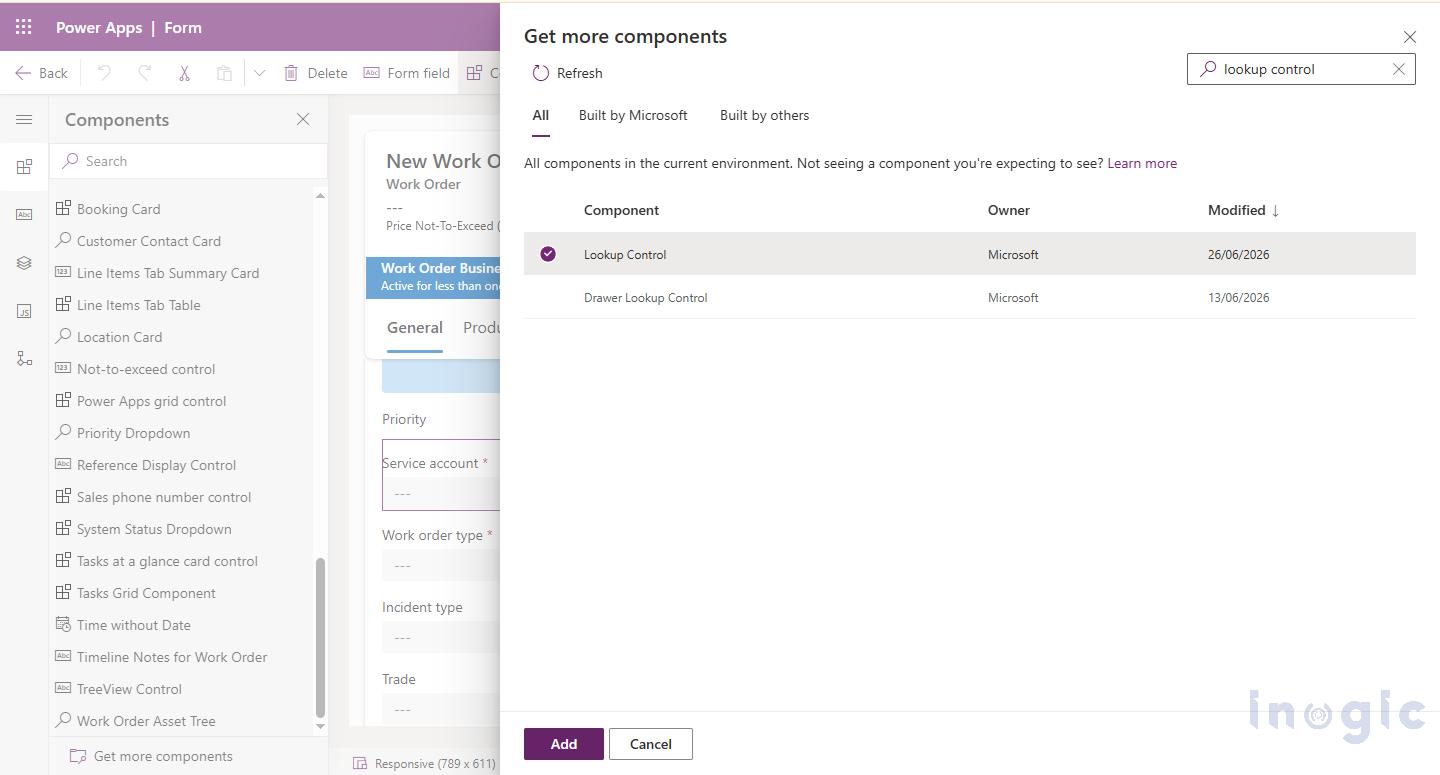This screenshot has height=775, width=1440.
Task: Focus the Components search field
Action: [x=189, y=161]
